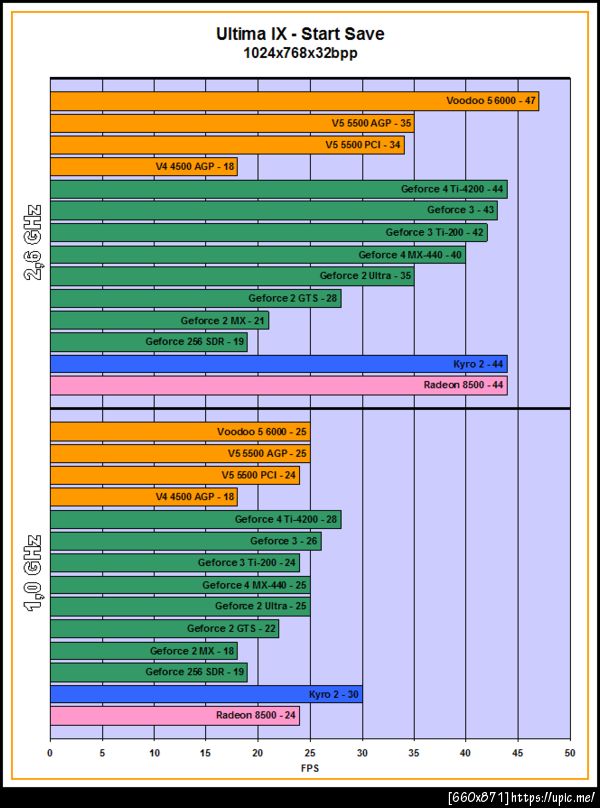
Task: Select the "Geforce 4 Ti-4200 - 28" bar
Action: pos(196,519)
